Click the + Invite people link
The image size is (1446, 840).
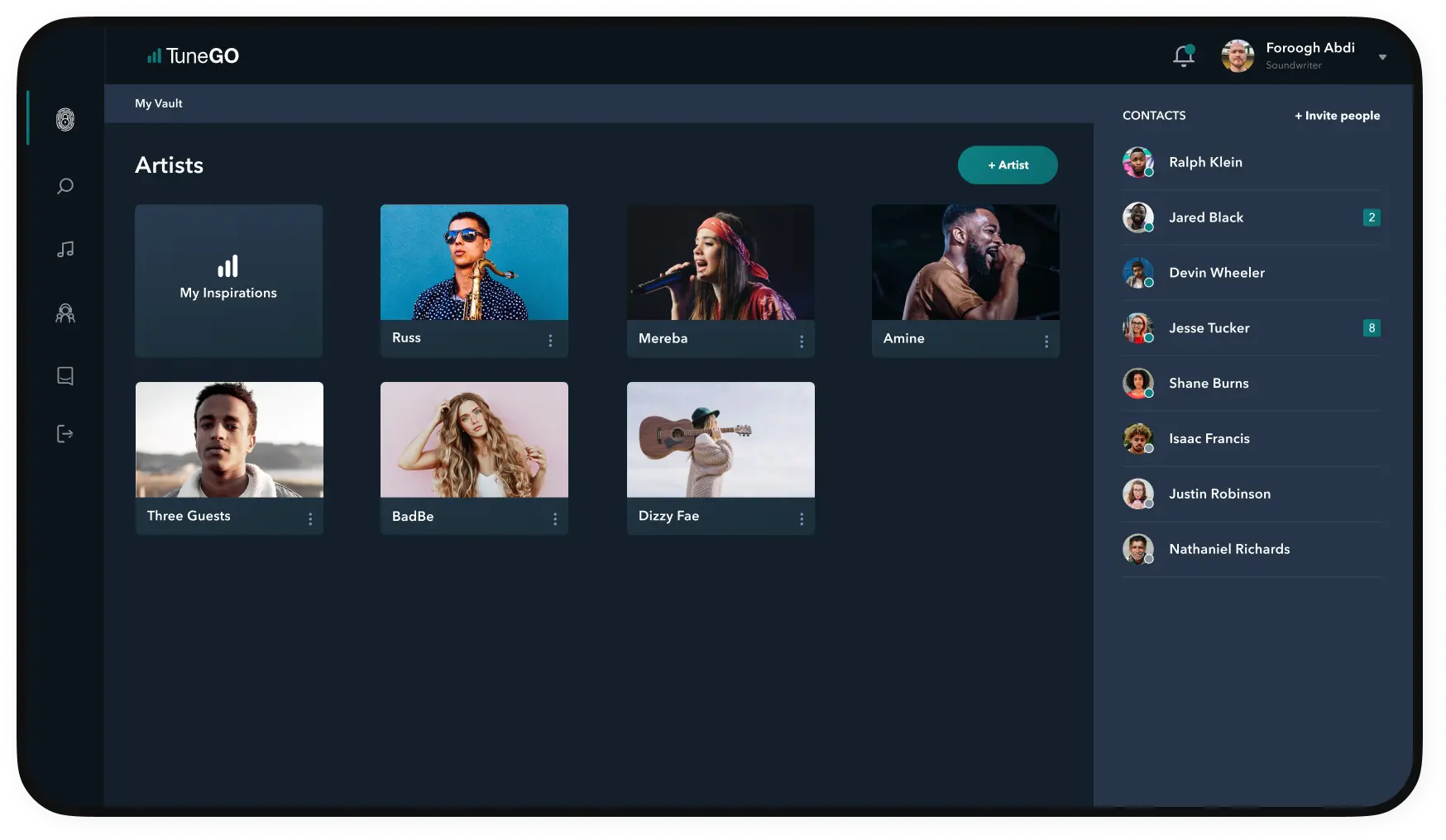pyautogui.click(x=1336, y=116)
